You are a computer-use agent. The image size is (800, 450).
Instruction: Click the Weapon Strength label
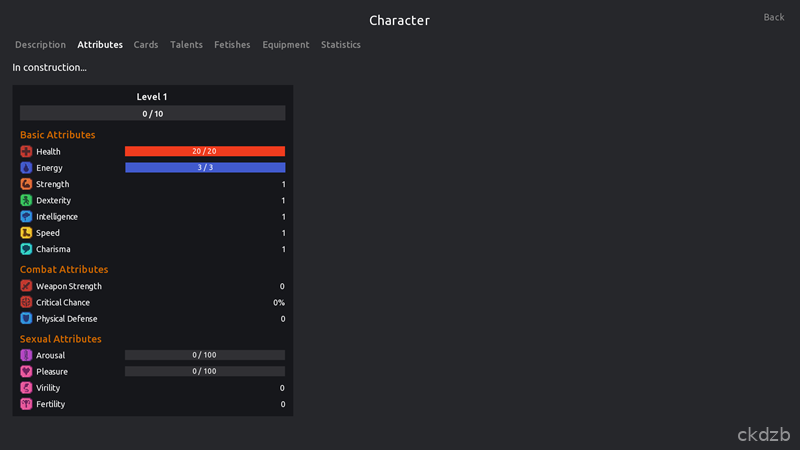[x=69, y=286]
